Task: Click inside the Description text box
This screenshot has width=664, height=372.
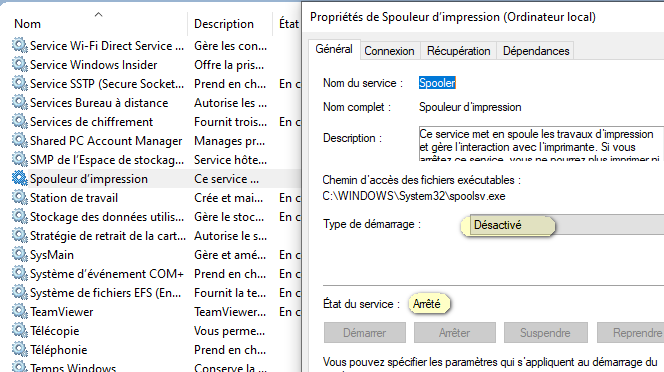Action: pyautogui.click(x=541, y=144)
